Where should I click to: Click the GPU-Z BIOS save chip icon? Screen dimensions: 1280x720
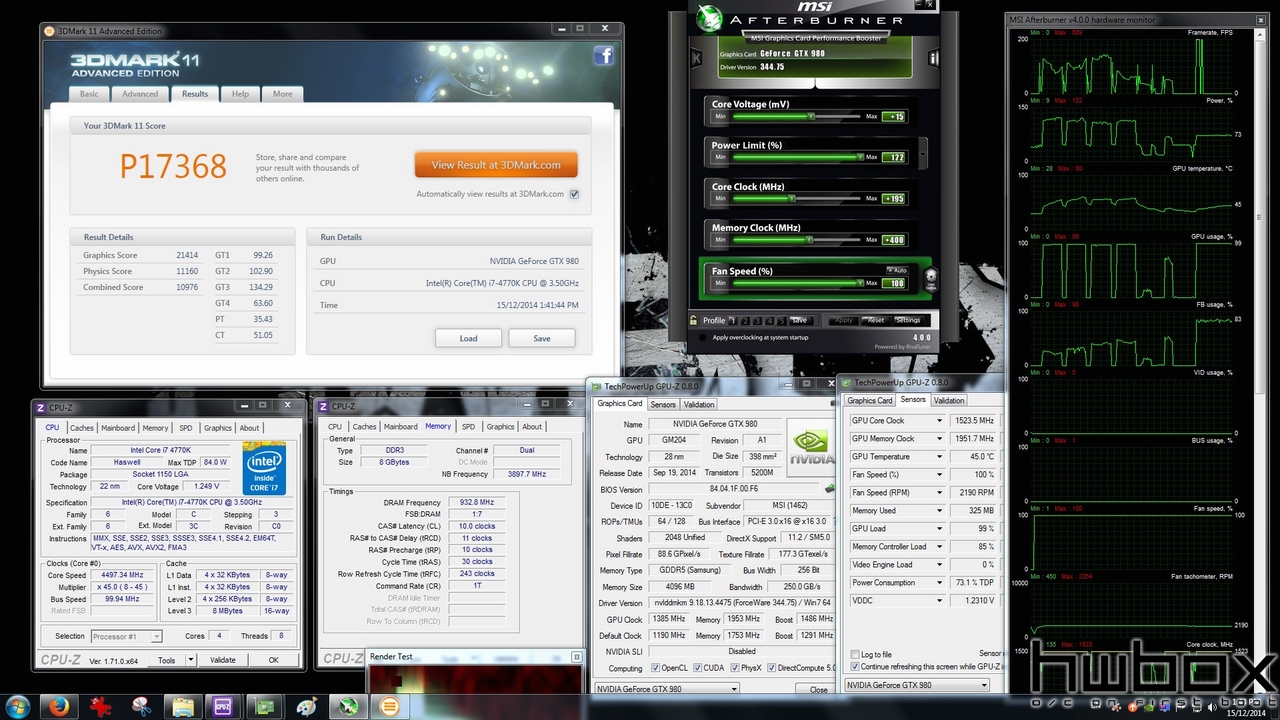(x=829, y=489)
